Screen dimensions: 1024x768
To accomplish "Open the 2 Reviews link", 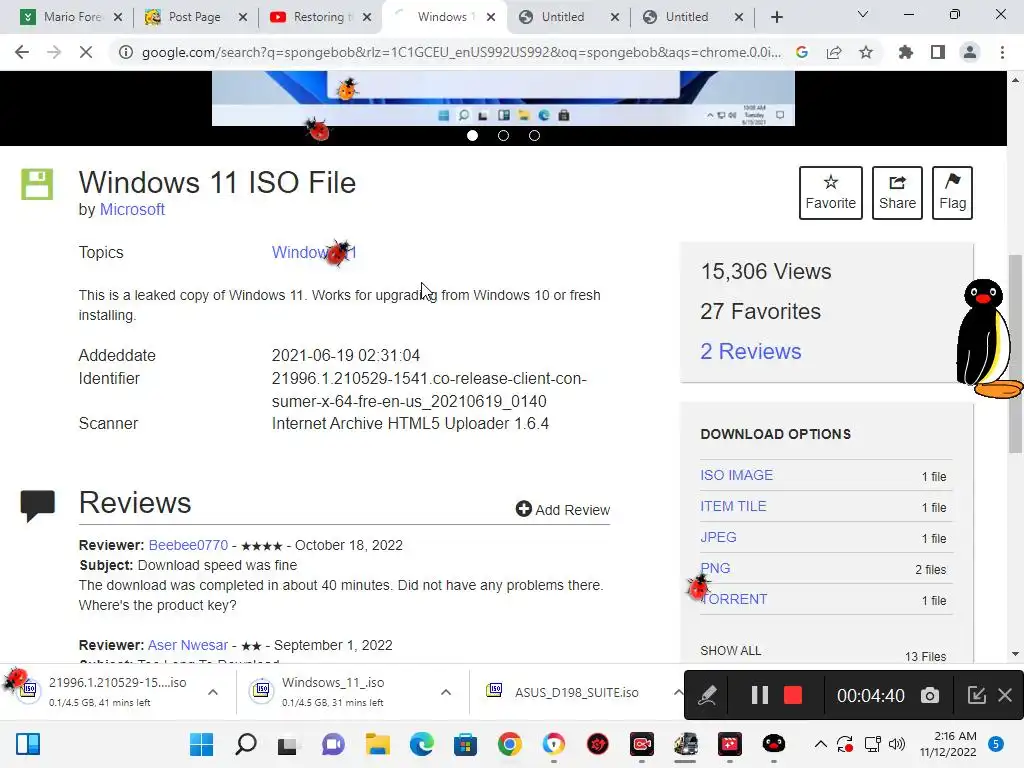I will pos(750,351).
